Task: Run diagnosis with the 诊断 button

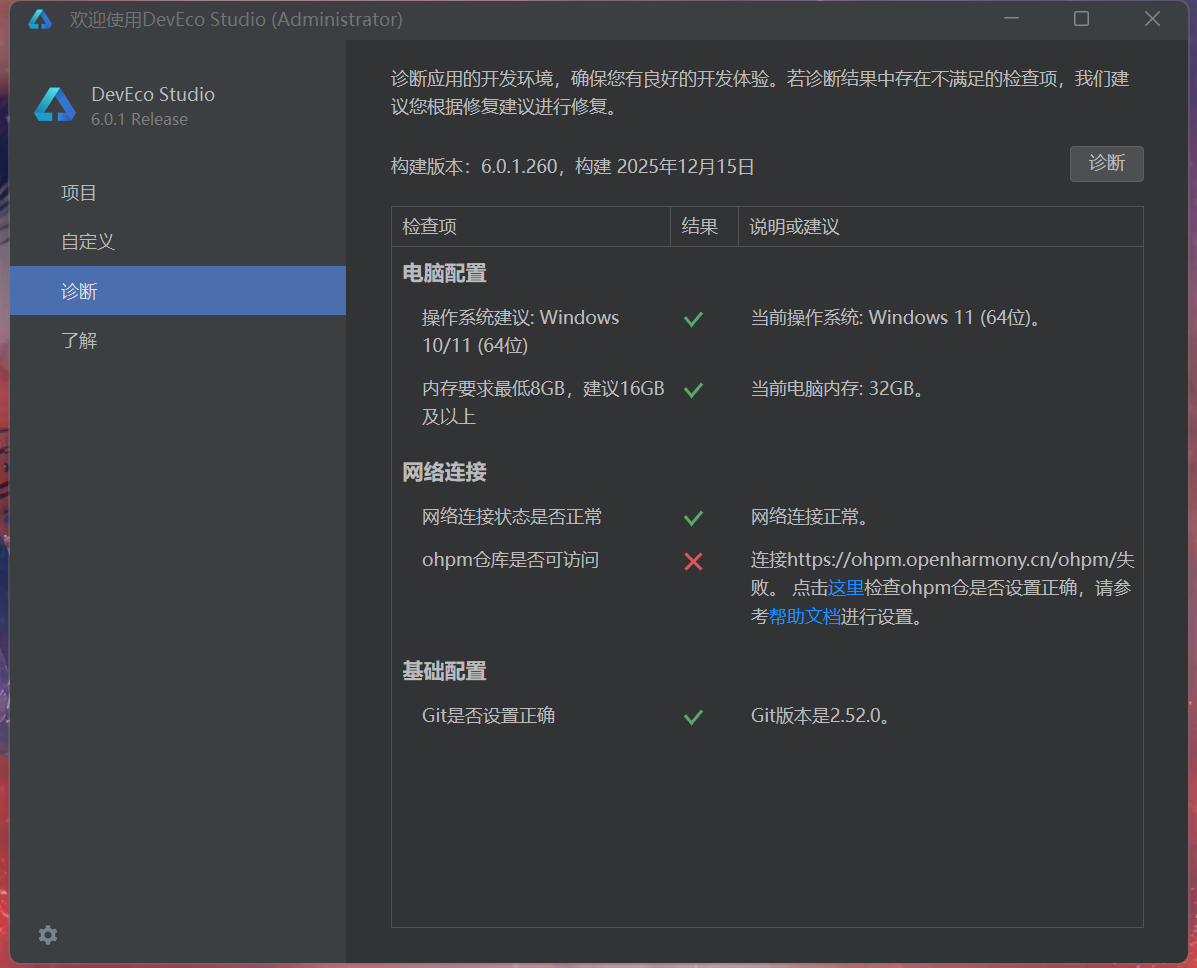Action: click(1106, 163)
